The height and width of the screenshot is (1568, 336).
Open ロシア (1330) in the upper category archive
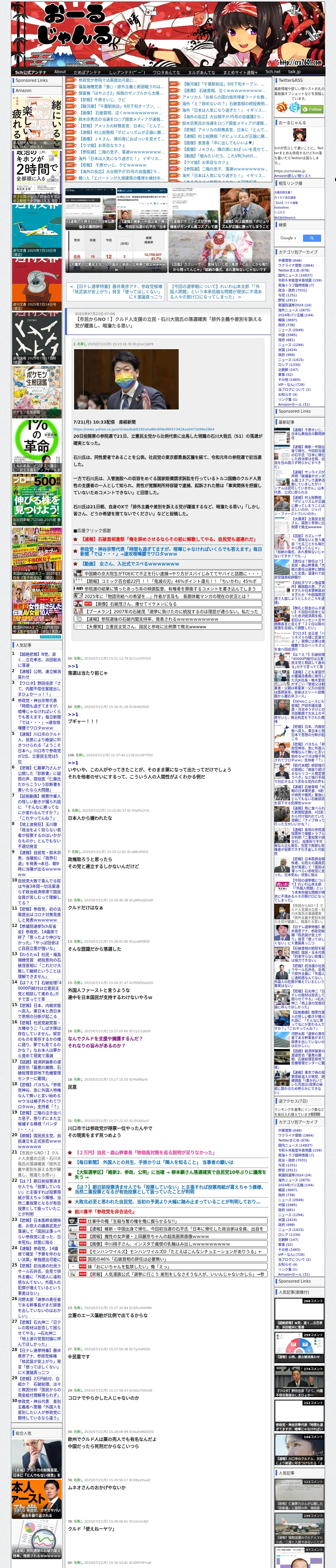(x=289, y=365)
